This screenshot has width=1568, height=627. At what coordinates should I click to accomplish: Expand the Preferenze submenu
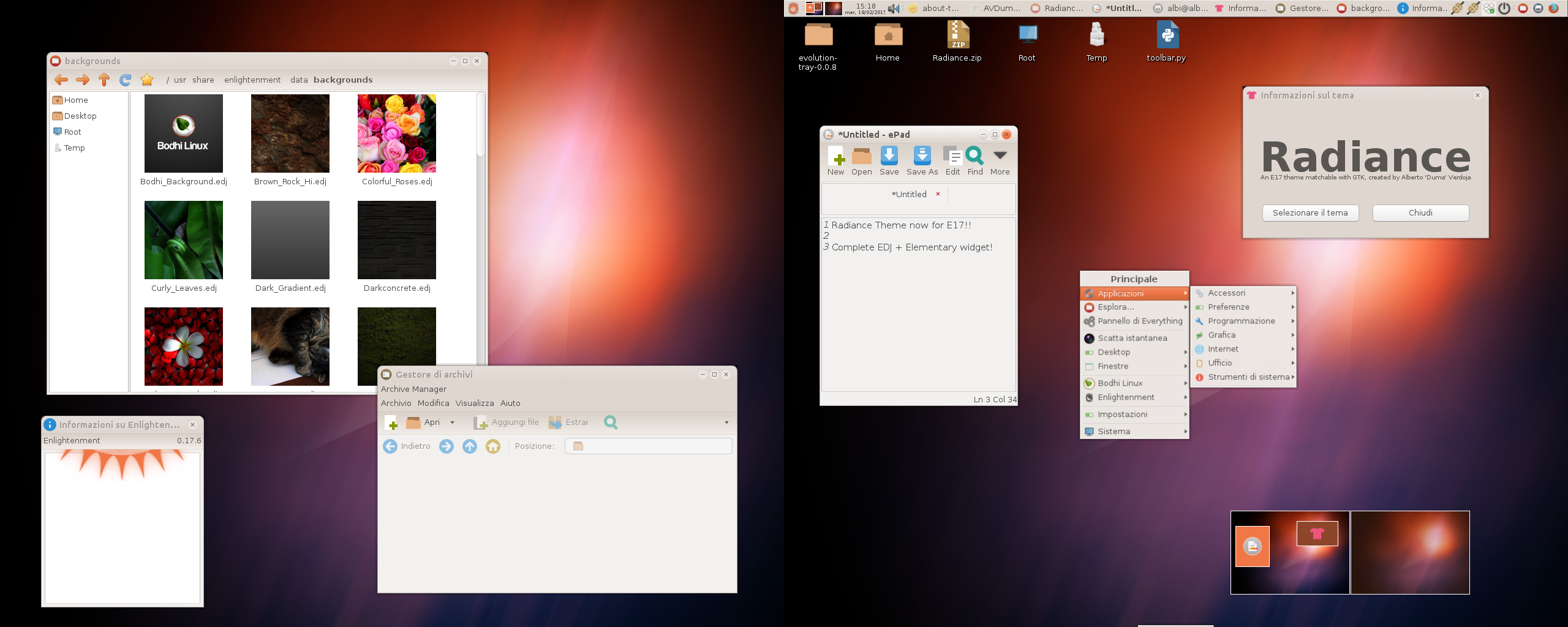pos(1244,307)
